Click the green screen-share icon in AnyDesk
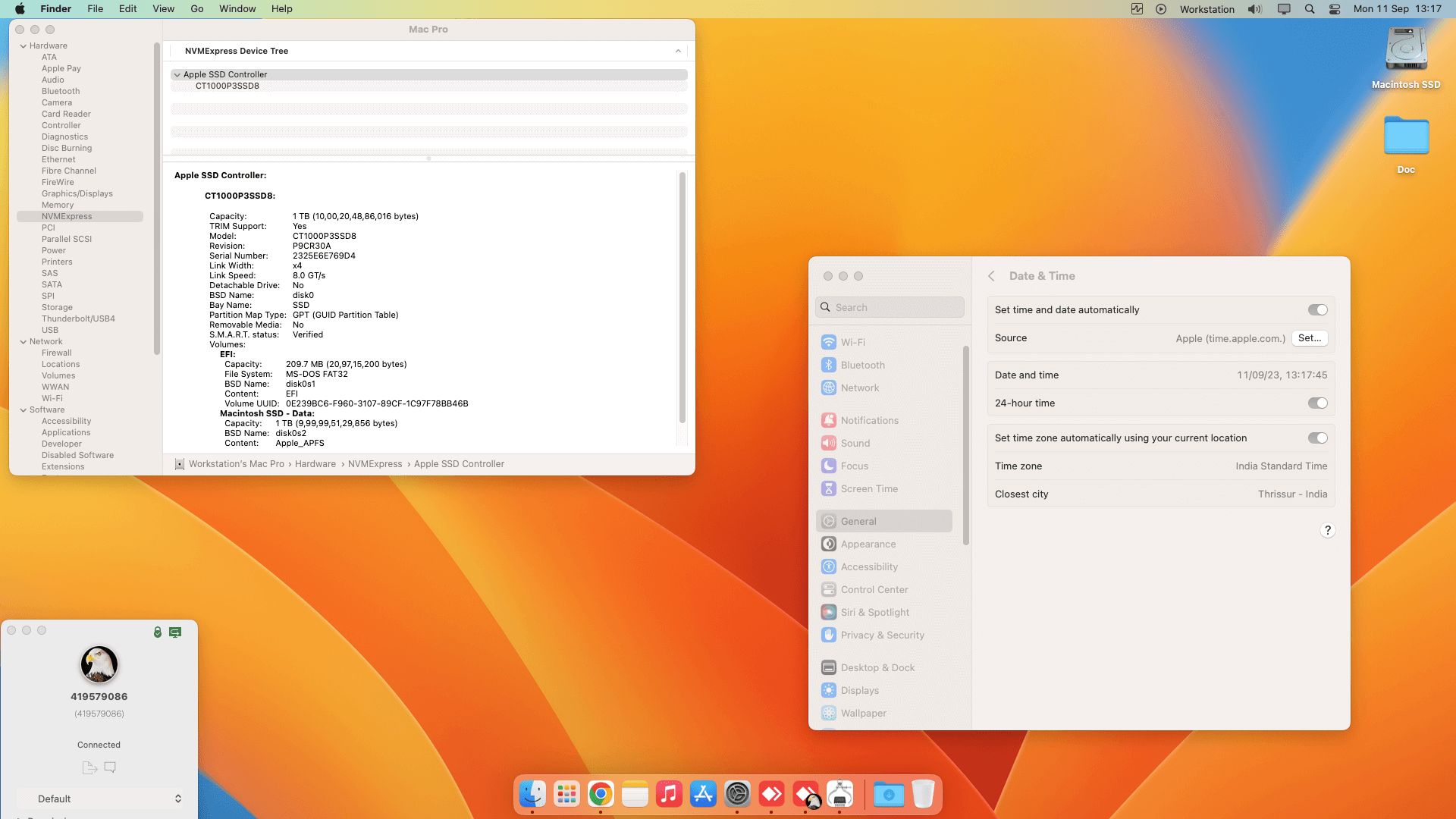This screenshot has width=1456, height=819. pyautogui.click(x=175, y=632)
